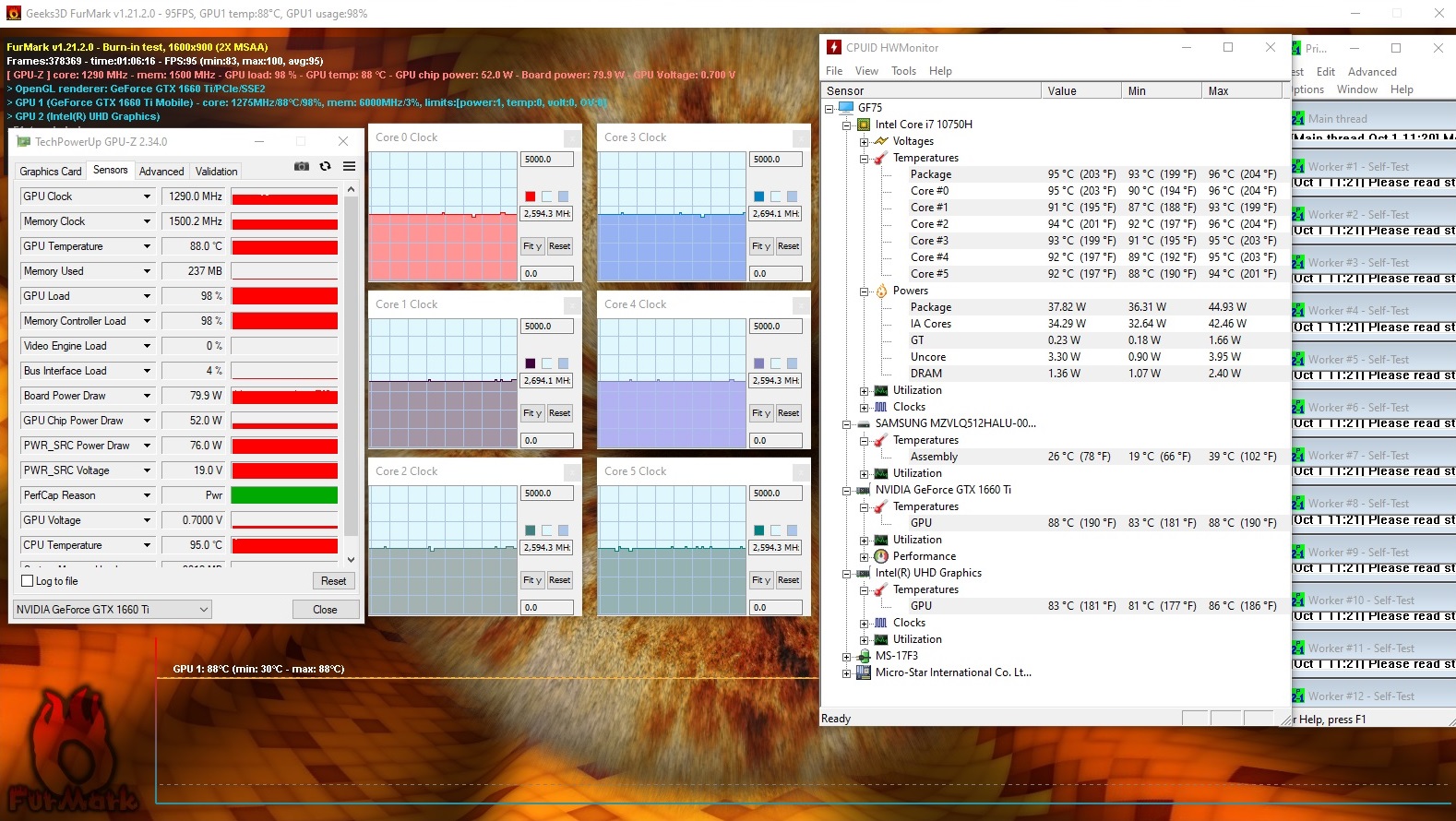This screenshot has height=821, width=1456.
Task: Open the View menu in HWMonitor
Action: pyautogui.click(x=866, y=71)
